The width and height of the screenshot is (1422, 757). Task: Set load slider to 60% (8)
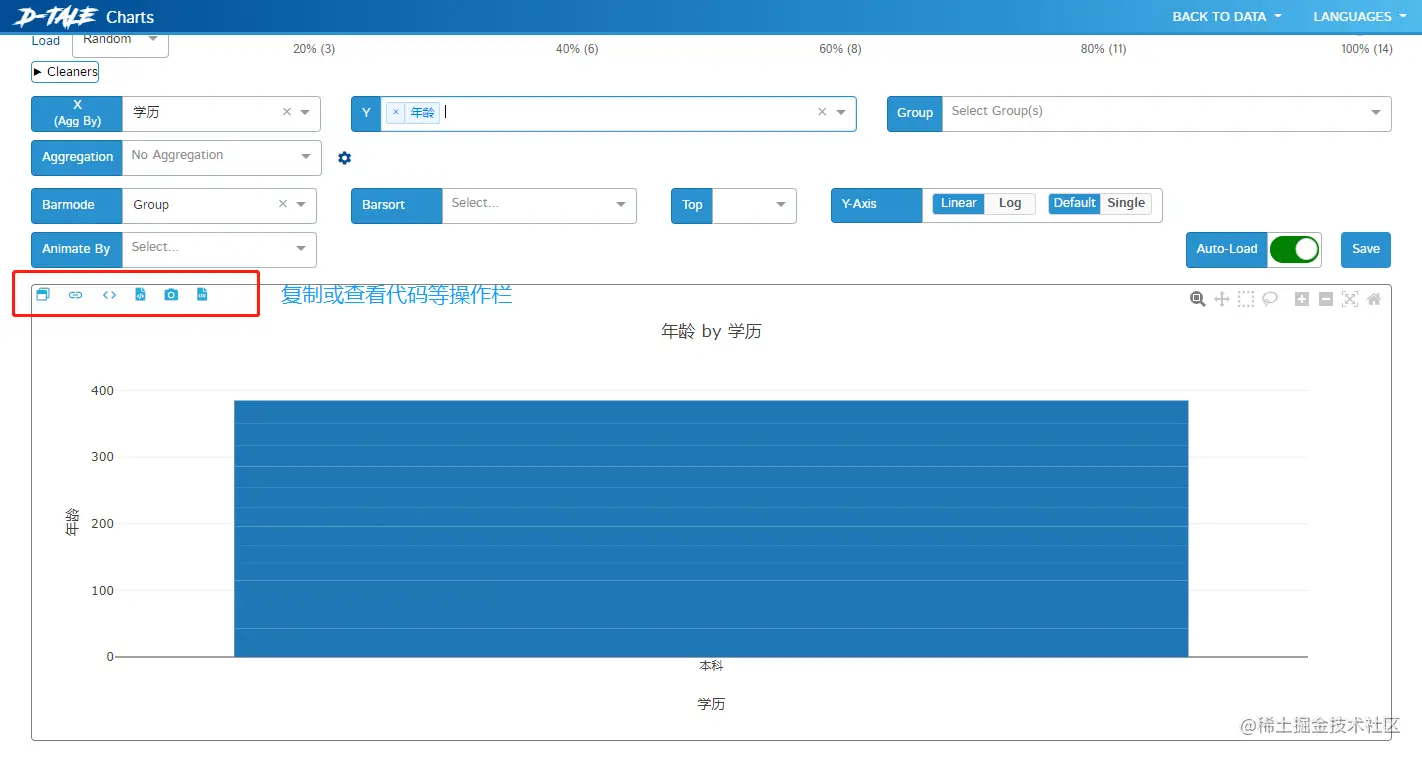(840, 49)
